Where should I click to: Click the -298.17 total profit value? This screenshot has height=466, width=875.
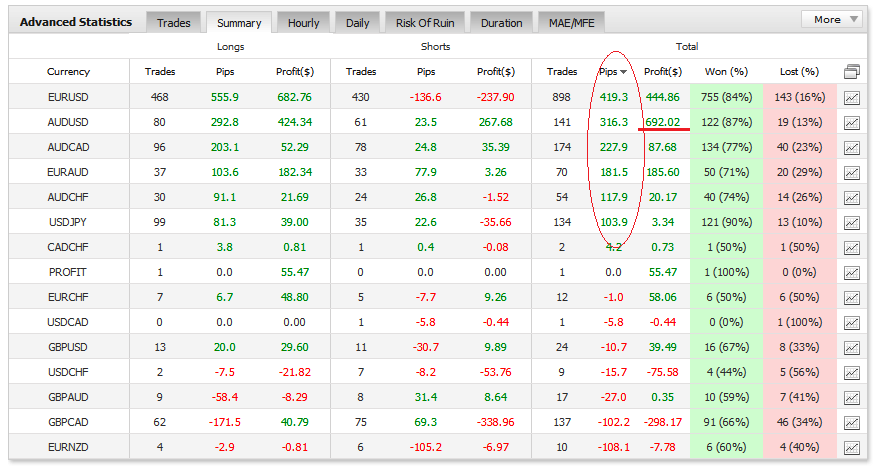click(x=663, y=422)
